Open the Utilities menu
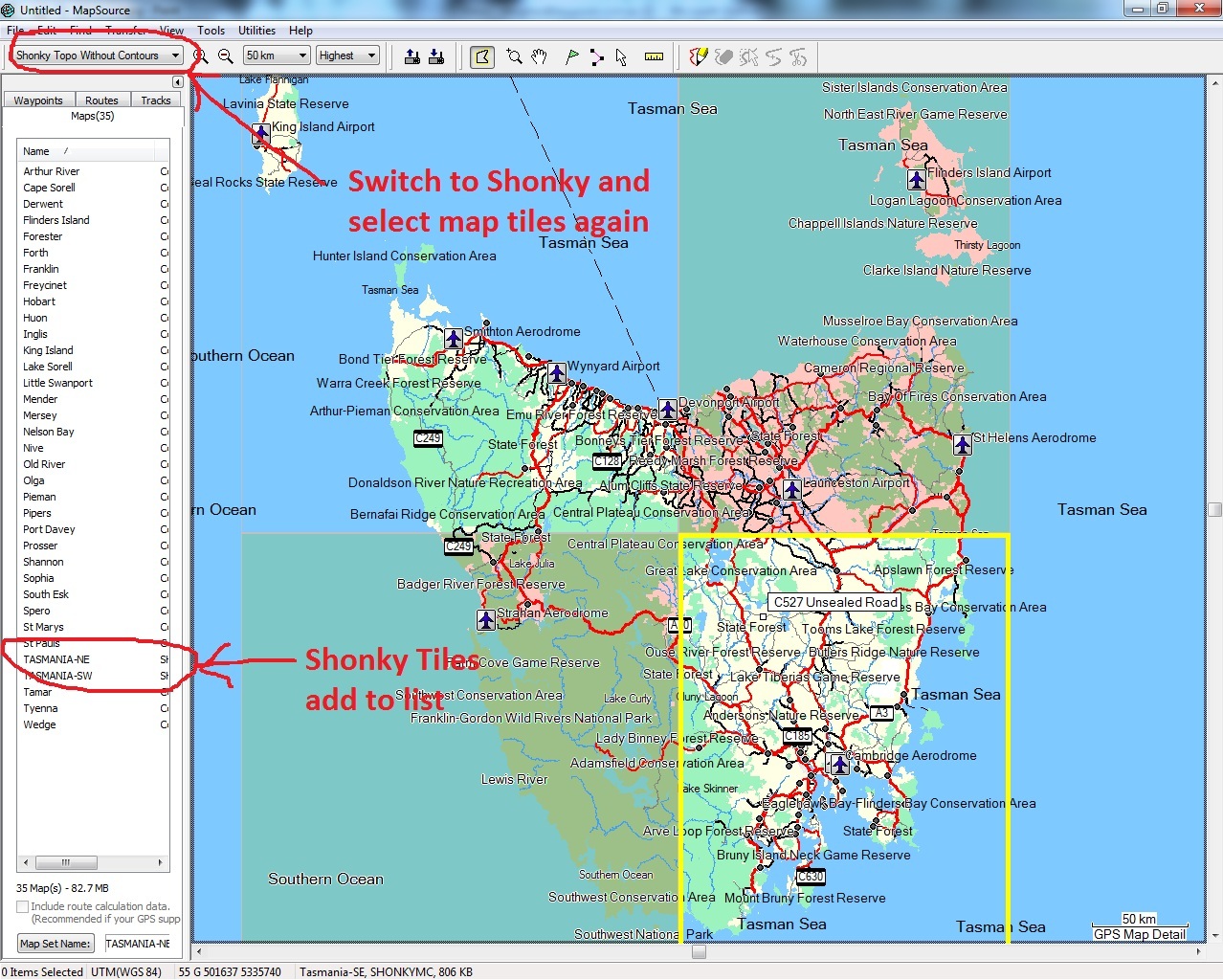Image resolution: width=1223 pixels, height=980 pixels. coord(256,31)
